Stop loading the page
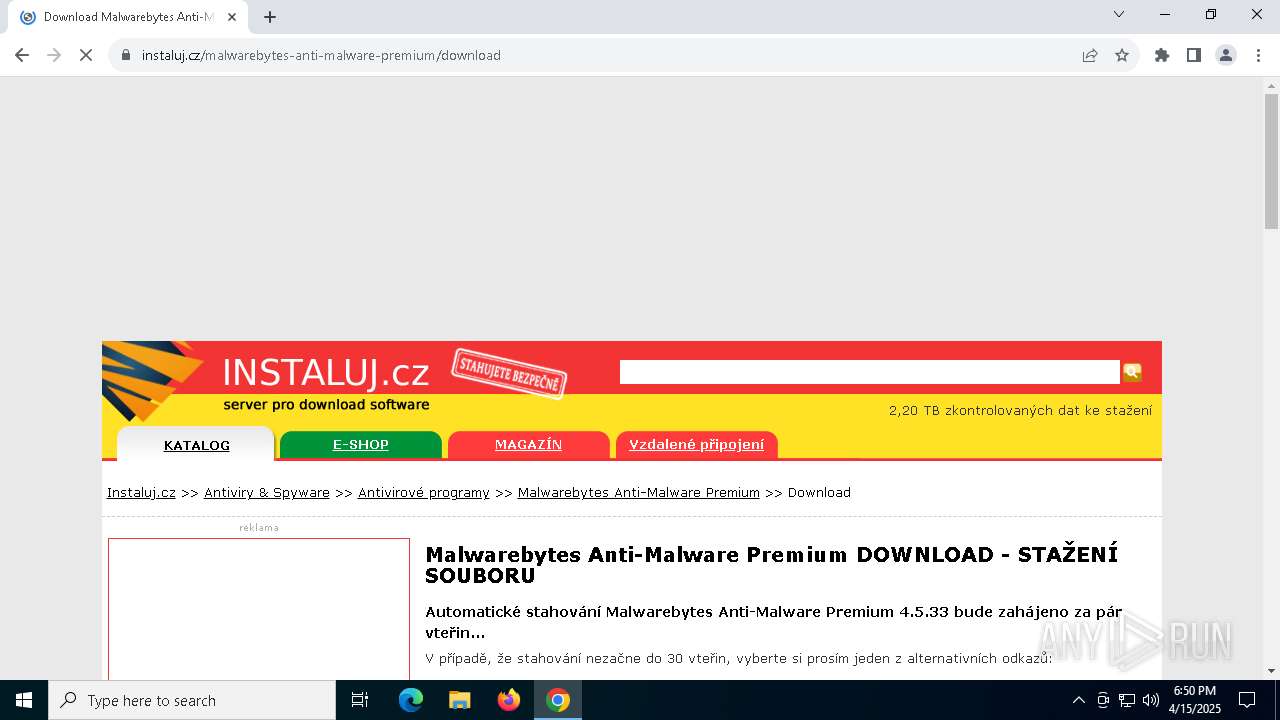This screenshot has width=1280, height=720. pos(86,55)
